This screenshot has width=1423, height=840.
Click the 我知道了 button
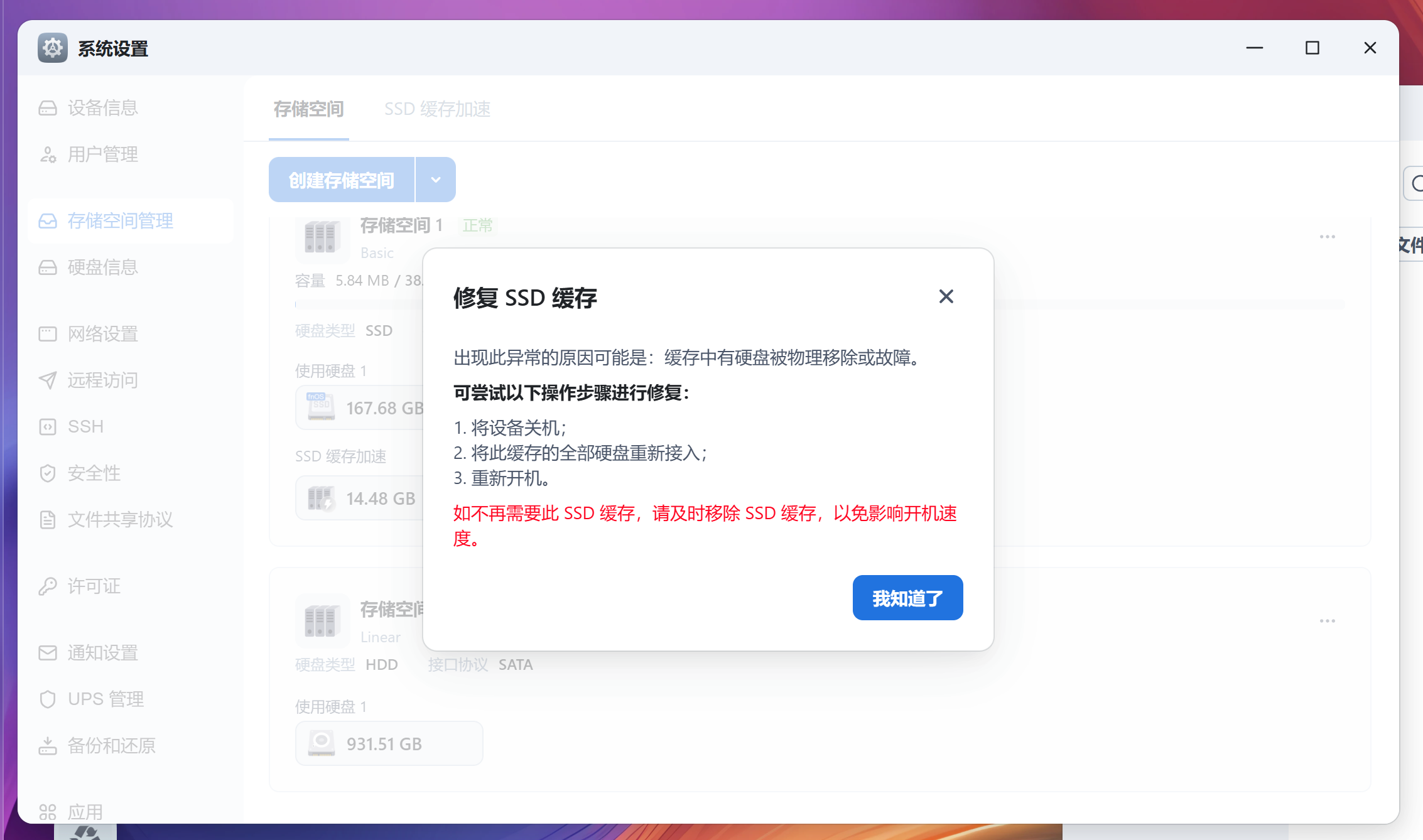click(907, 598)
